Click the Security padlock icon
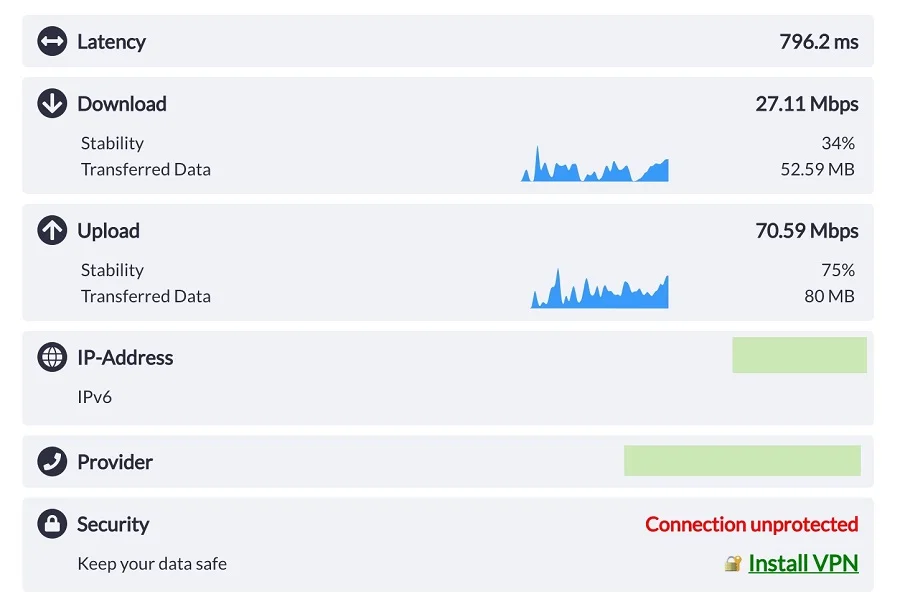The width and height of the screenshot is (900, 612). (x=52, y=524)
